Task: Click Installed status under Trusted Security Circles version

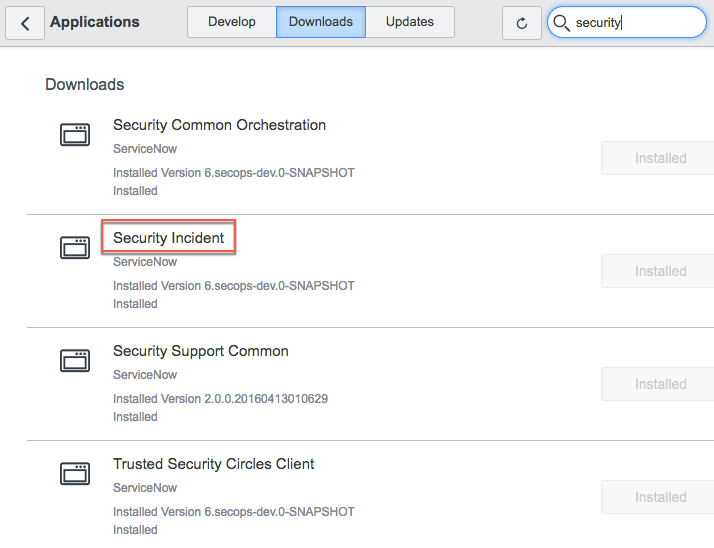Action: pos(135,530)
